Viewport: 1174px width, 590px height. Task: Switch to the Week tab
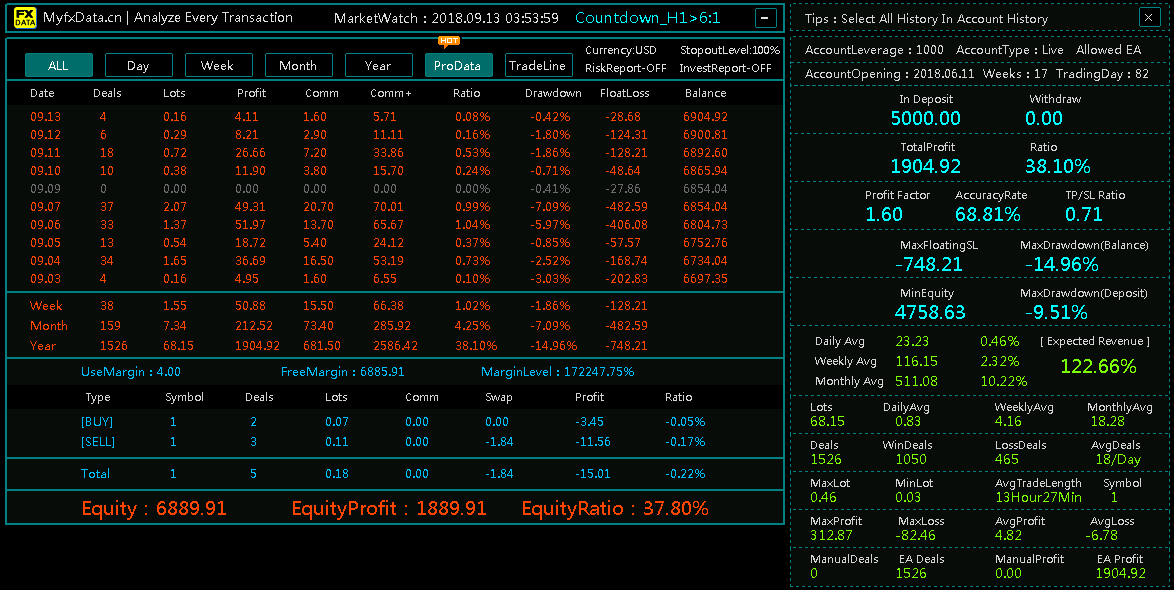(x=218, y=65)
